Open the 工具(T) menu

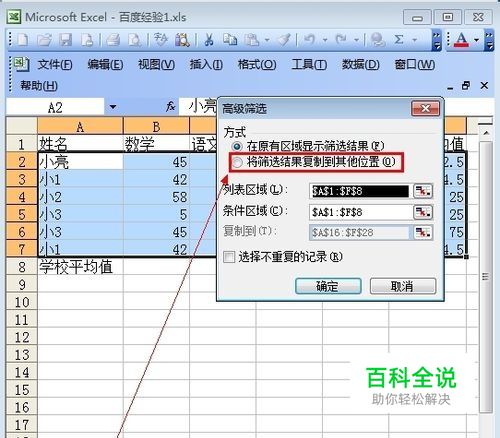309,64
